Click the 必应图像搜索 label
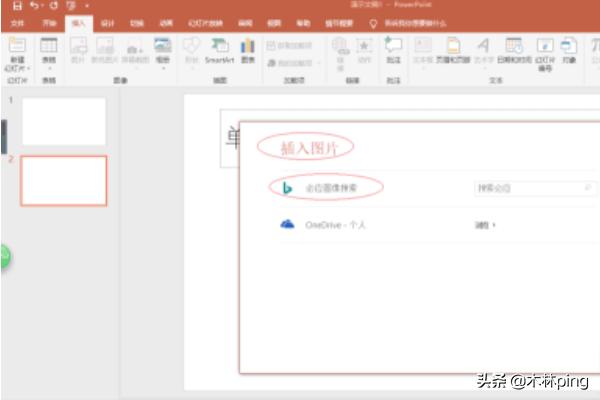Screen dimensions: 600x400 click(x=331, y=188)
